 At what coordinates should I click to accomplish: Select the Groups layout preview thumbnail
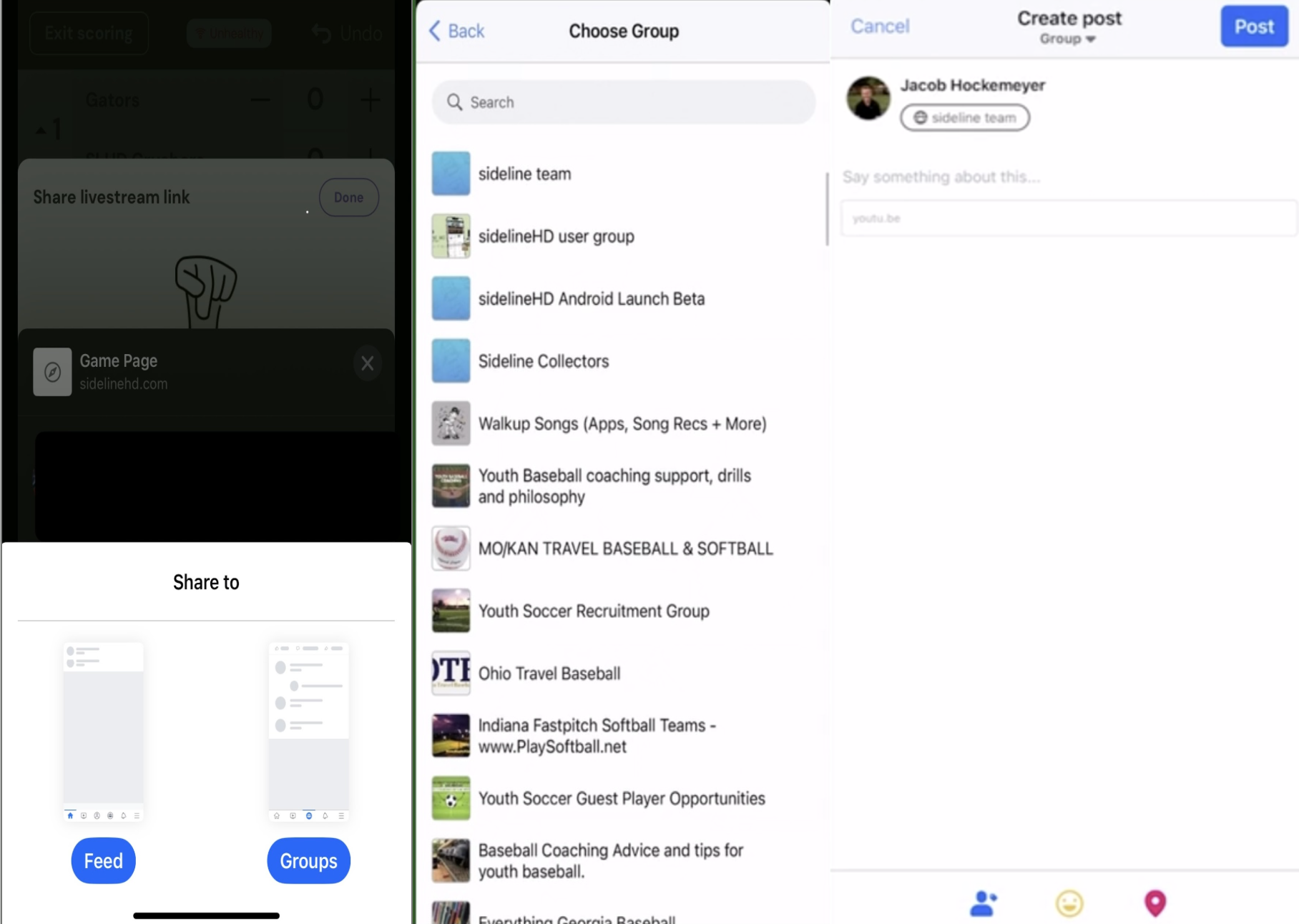click(x=309, y=732)
